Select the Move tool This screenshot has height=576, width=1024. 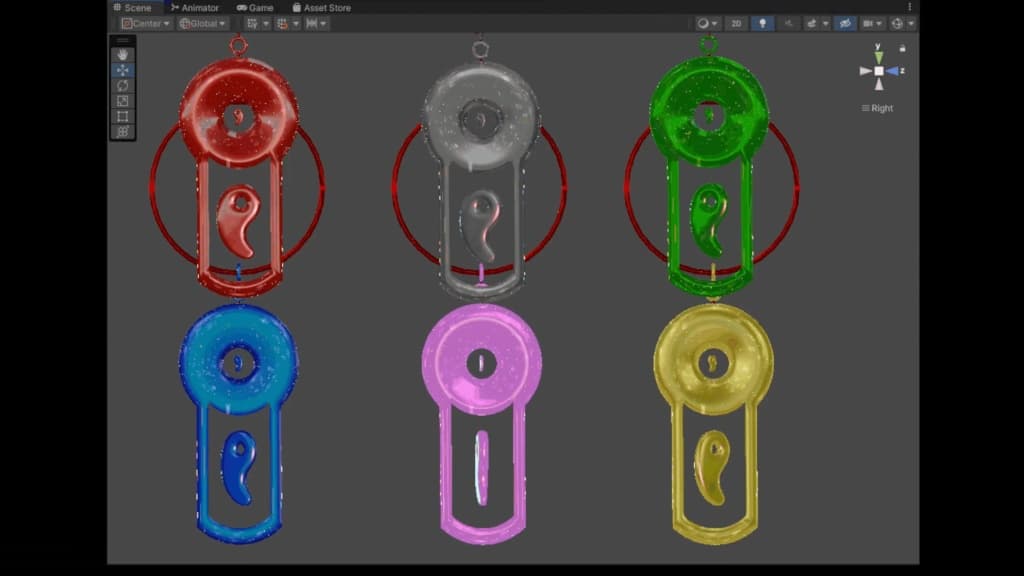click(x=123, y=70)
